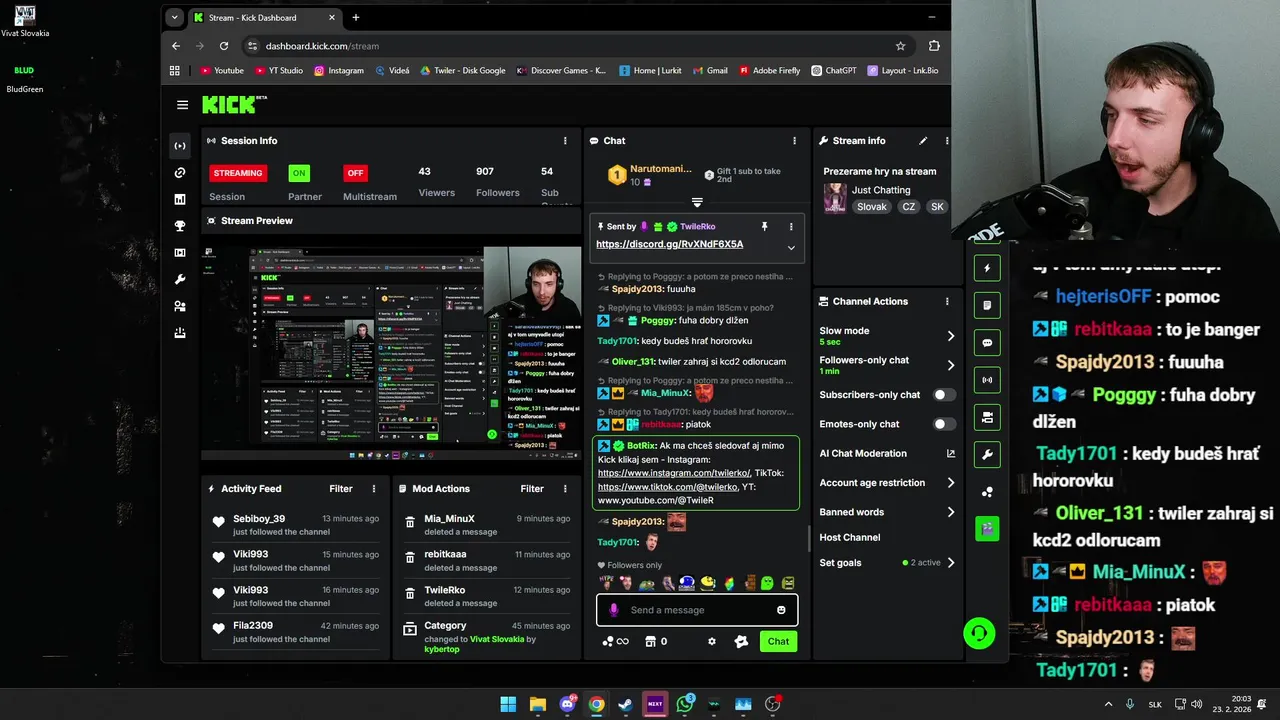Click the Send a message input field

(x=697, y=610)
